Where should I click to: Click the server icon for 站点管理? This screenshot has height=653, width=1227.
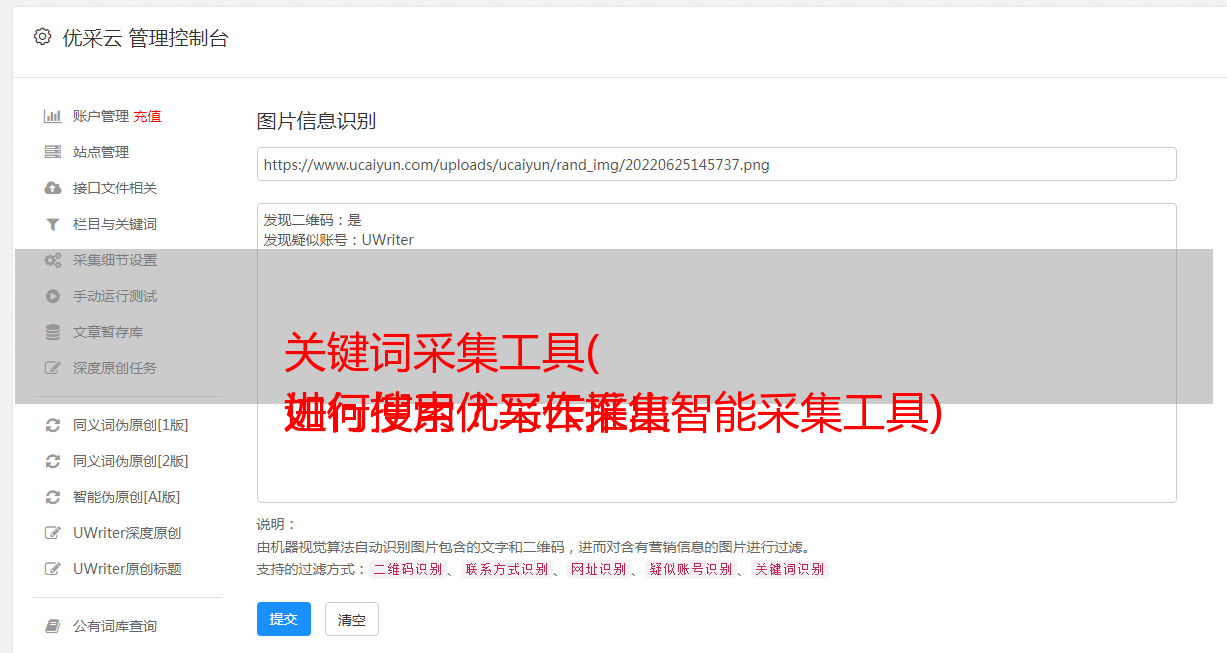(x=53, y=152)
